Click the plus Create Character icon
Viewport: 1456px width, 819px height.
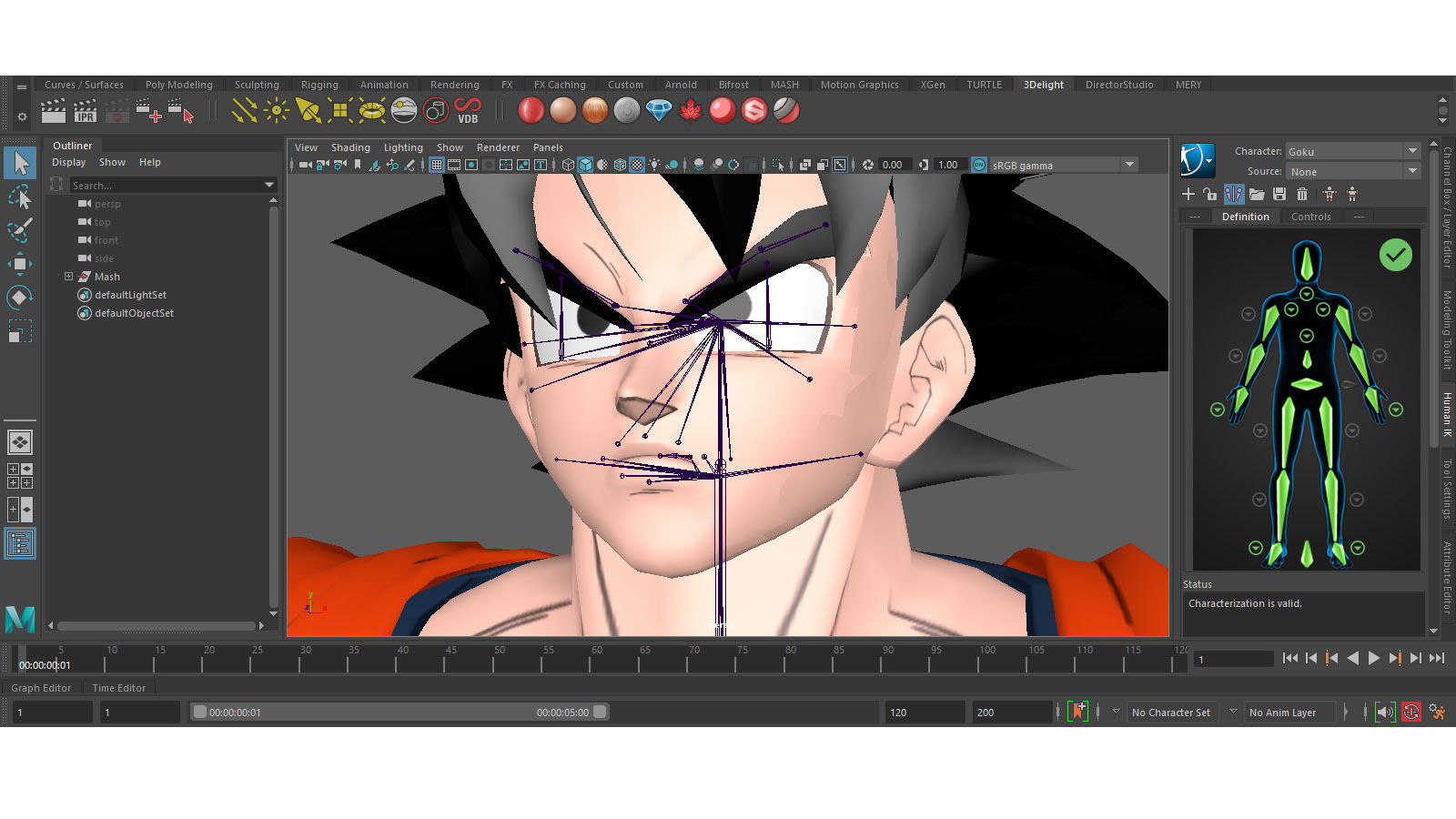(x=1188, y=194)
